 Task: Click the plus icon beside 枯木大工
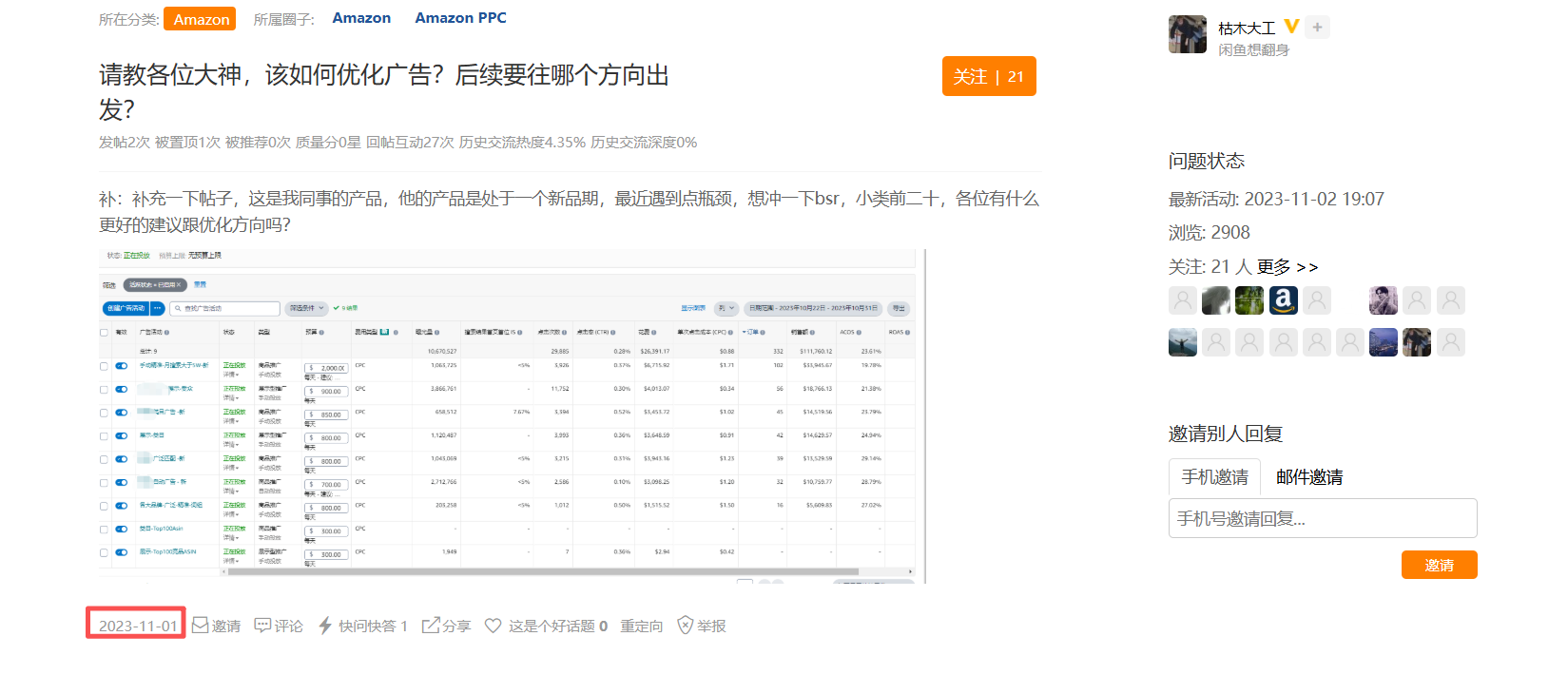1317,28
